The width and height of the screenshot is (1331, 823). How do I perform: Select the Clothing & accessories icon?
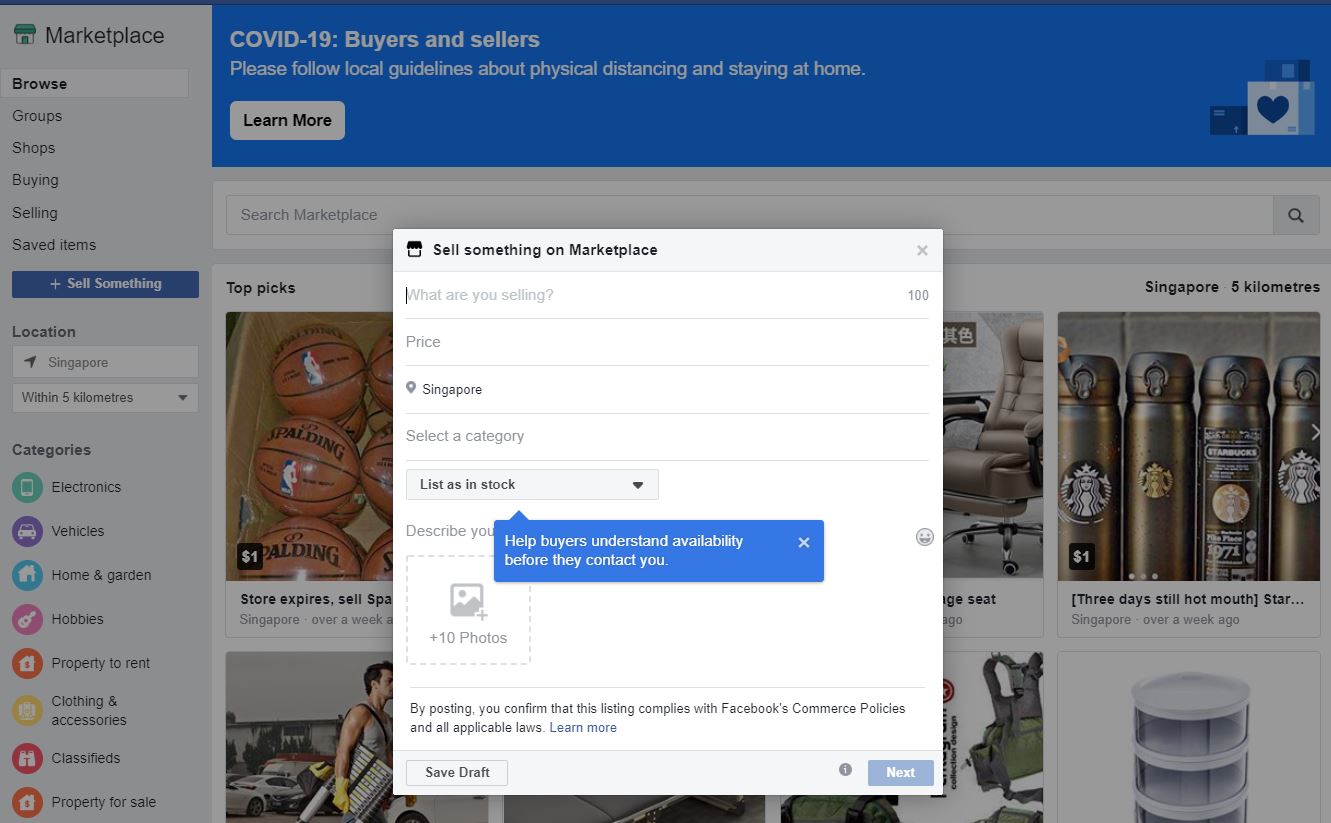coord(27,710)
